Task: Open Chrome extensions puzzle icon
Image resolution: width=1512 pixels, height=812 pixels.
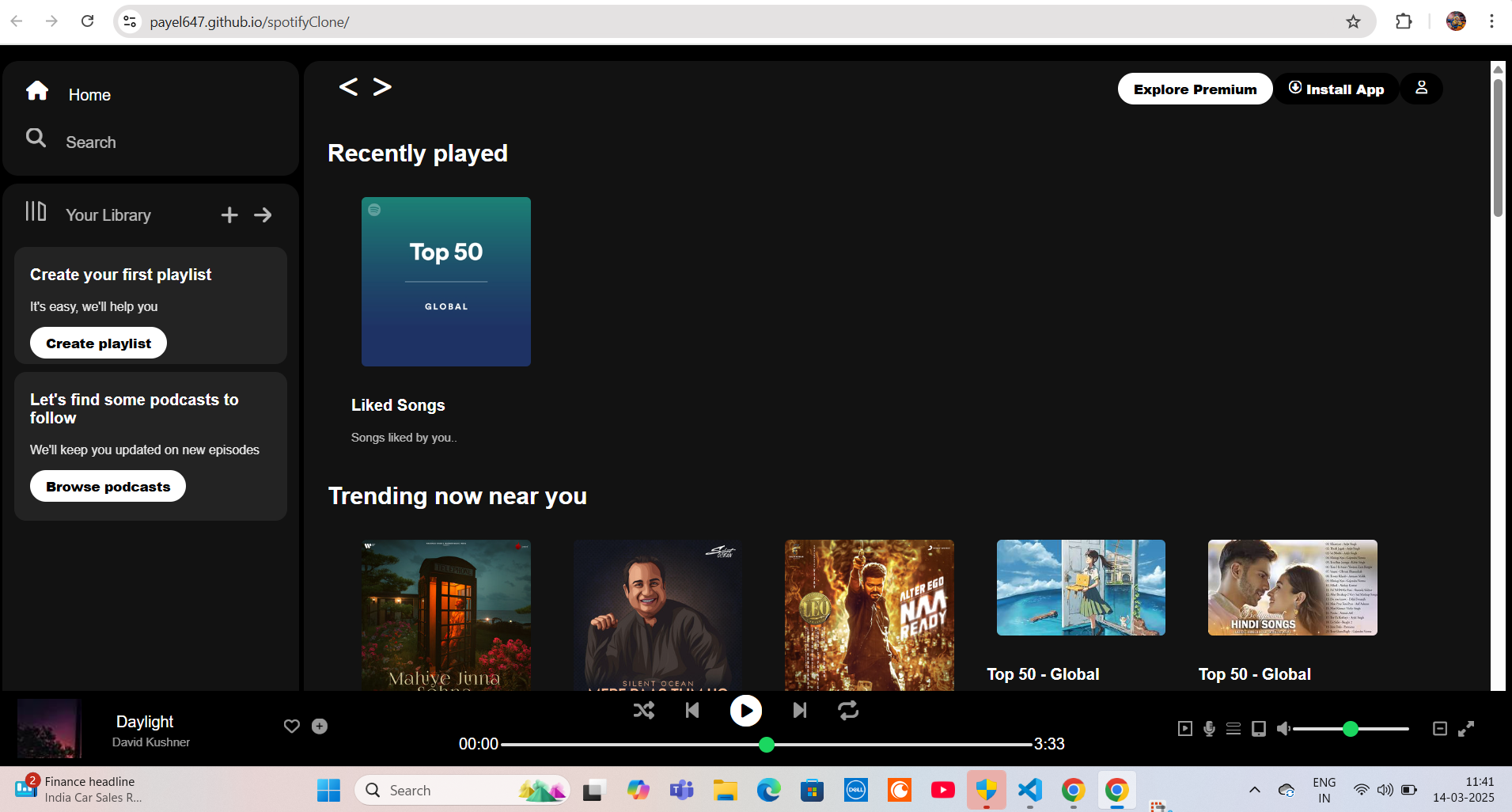Action: click(x=1404, y=21)
